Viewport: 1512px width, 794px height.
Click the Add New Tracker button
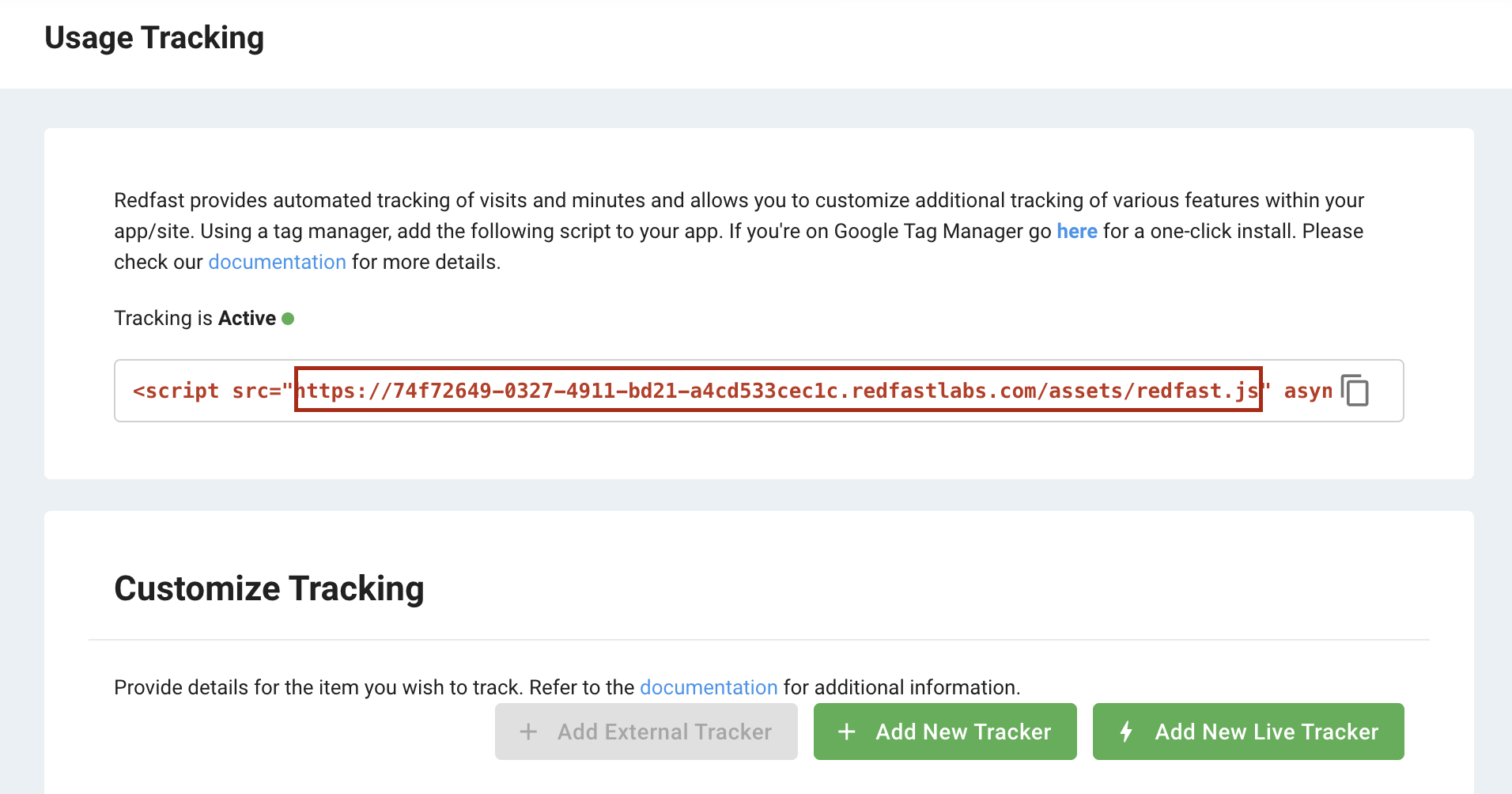[945, 732]
